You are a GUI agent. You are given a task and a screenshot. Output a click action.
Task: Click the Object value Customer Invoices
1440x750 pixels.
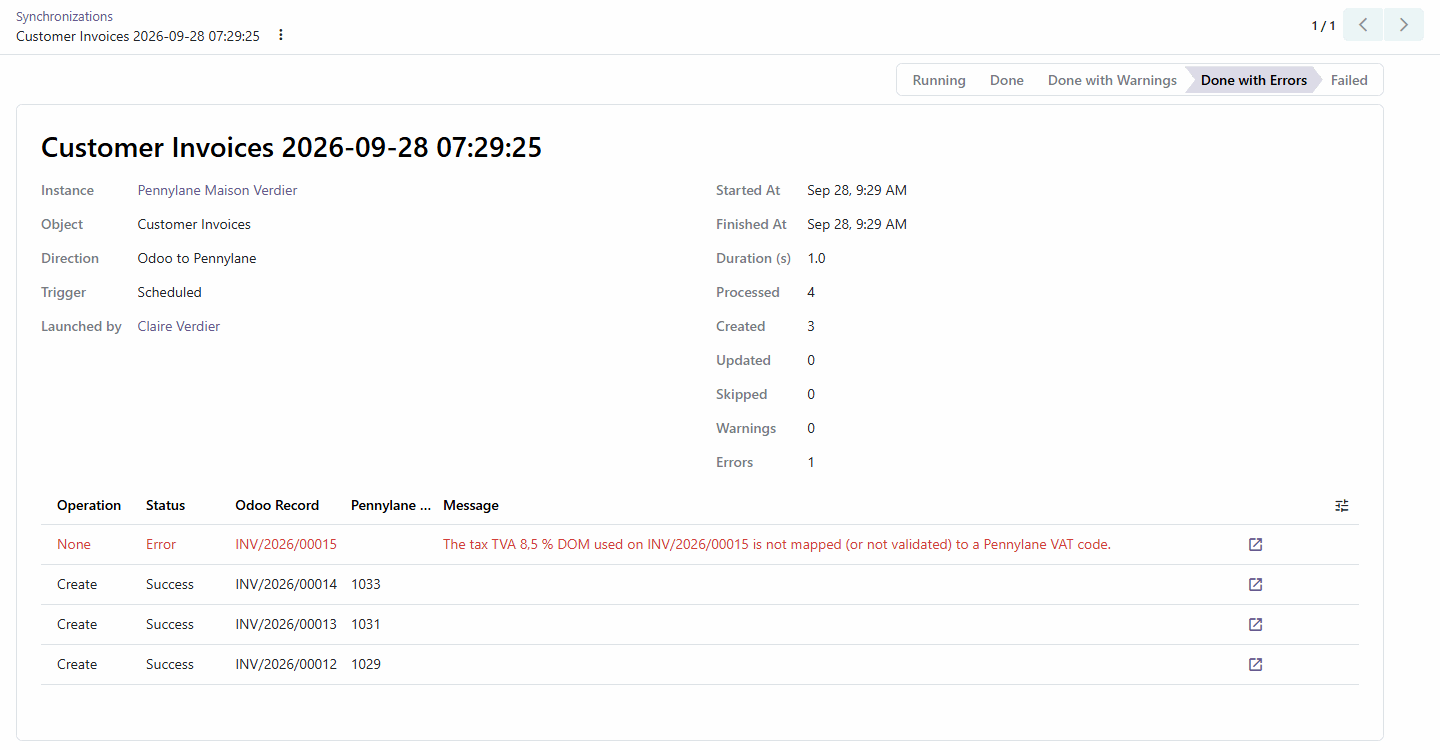point(194,224)
